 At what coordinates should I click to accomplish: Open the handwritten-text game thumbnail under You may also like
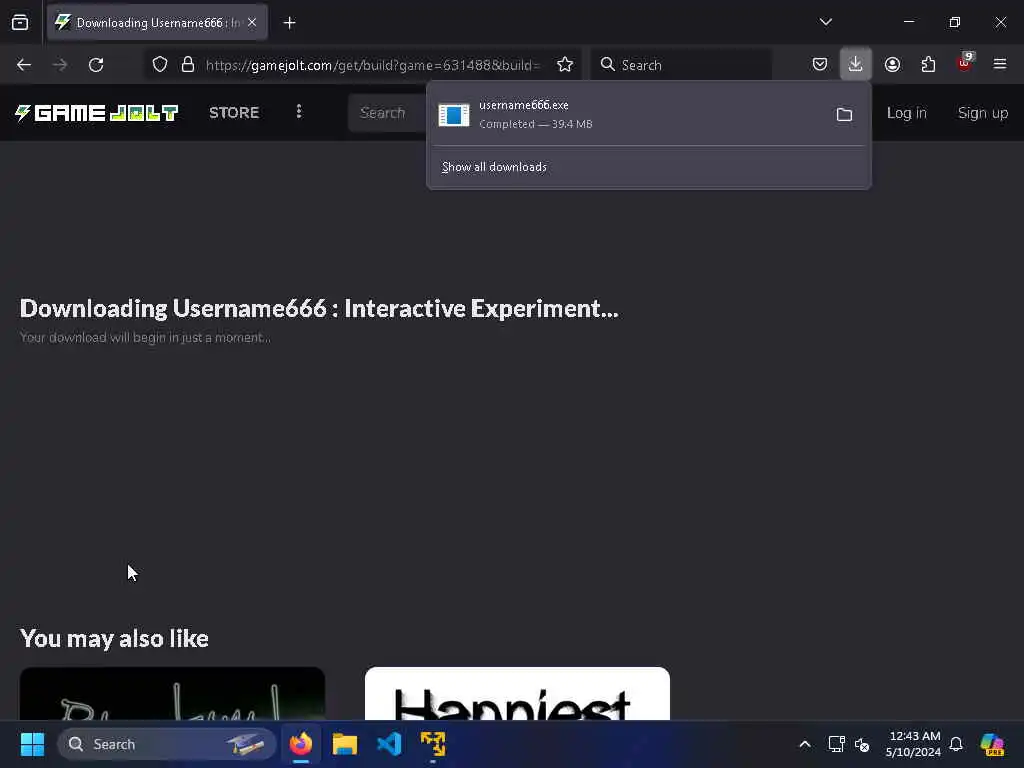pos(172,694)
